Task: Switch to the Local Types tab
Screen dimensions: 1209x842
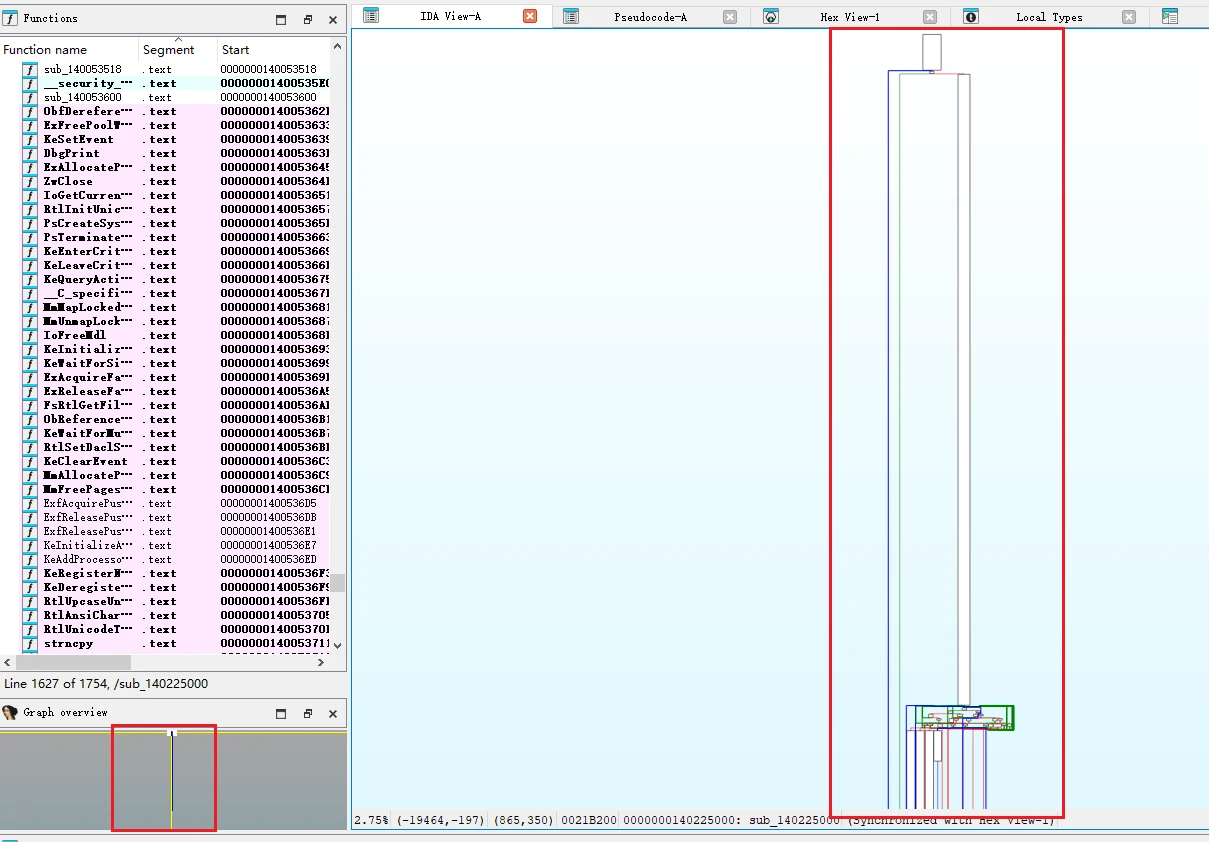Action: (x=1049, y=17)
